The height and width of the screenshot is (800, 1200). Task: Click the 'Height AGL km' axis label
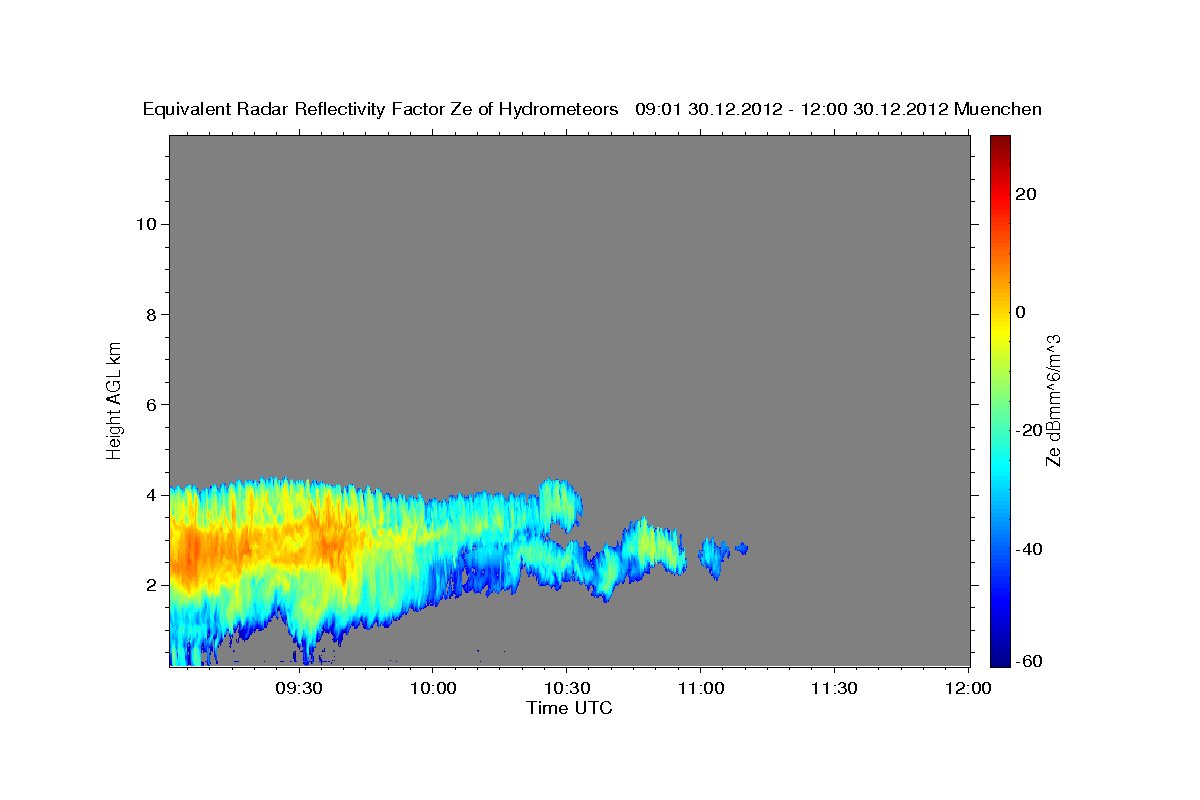(114, 399)
